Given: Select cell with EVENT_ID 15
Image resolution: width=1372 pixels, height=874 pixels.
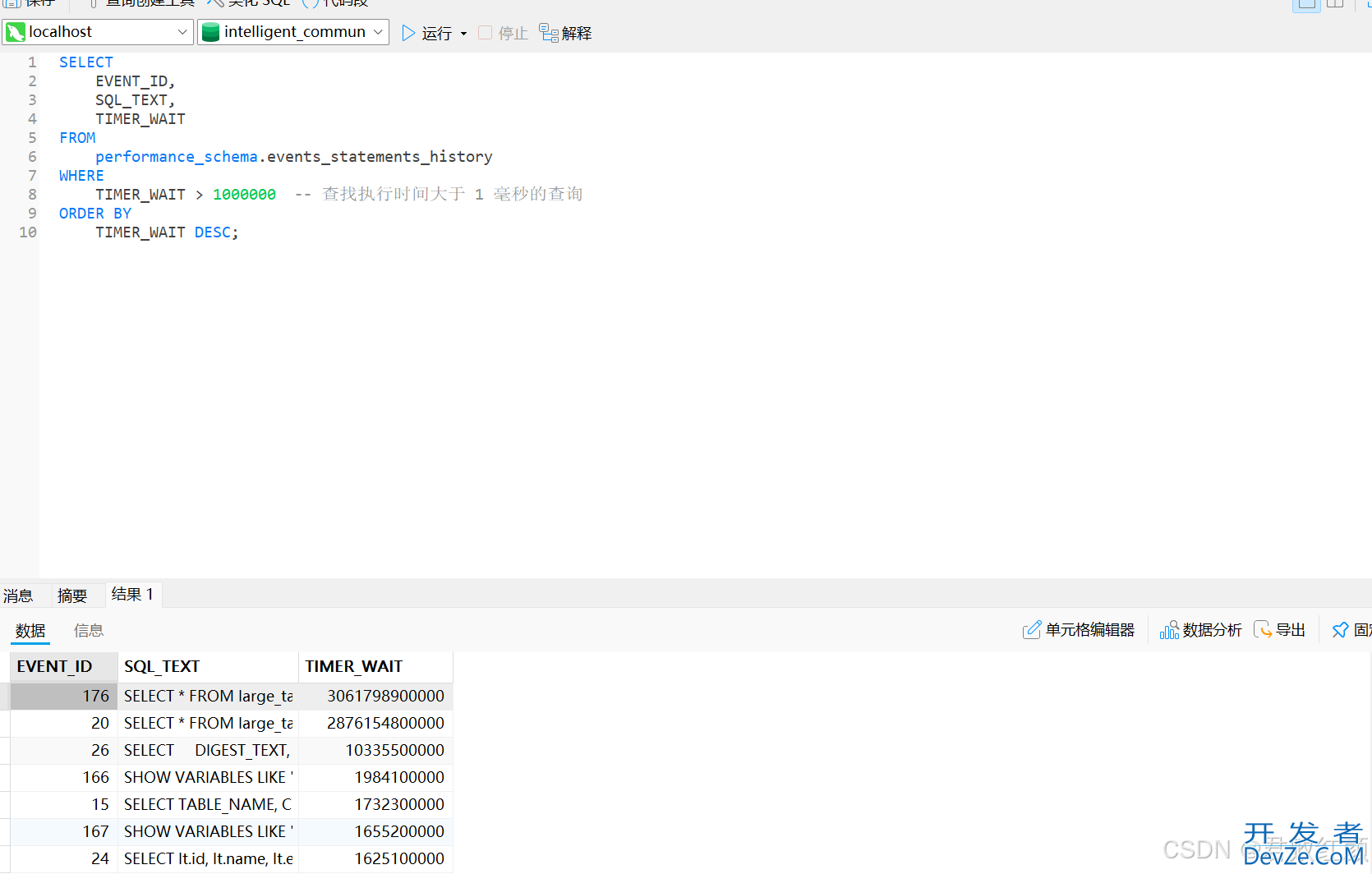Looking at the screenshot, I should (64, 804).
